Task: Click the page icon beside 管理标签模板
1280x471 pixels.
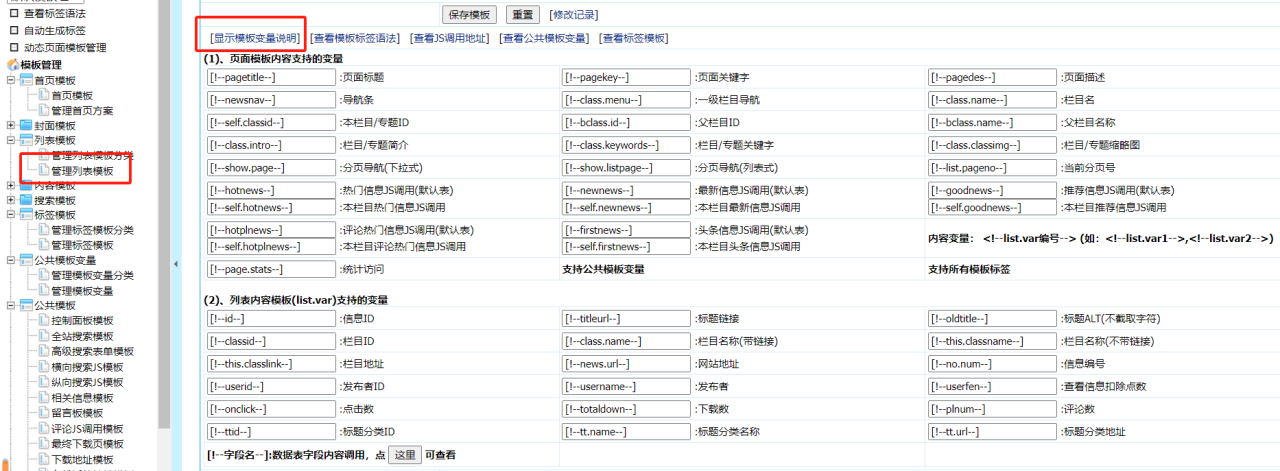Action: [x=43, y=245]
